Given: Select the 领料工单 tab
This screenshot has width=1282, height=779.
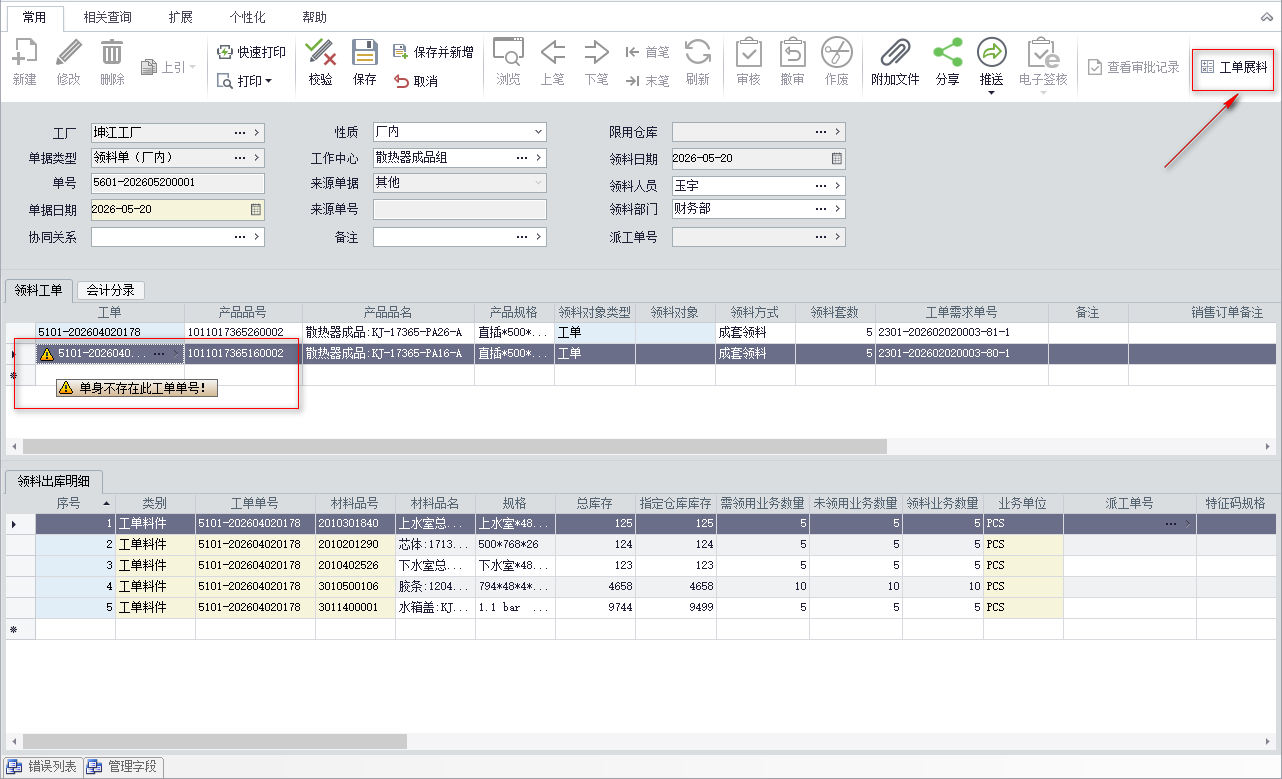Looking at the screenshot, I should (x=39, y=290).
